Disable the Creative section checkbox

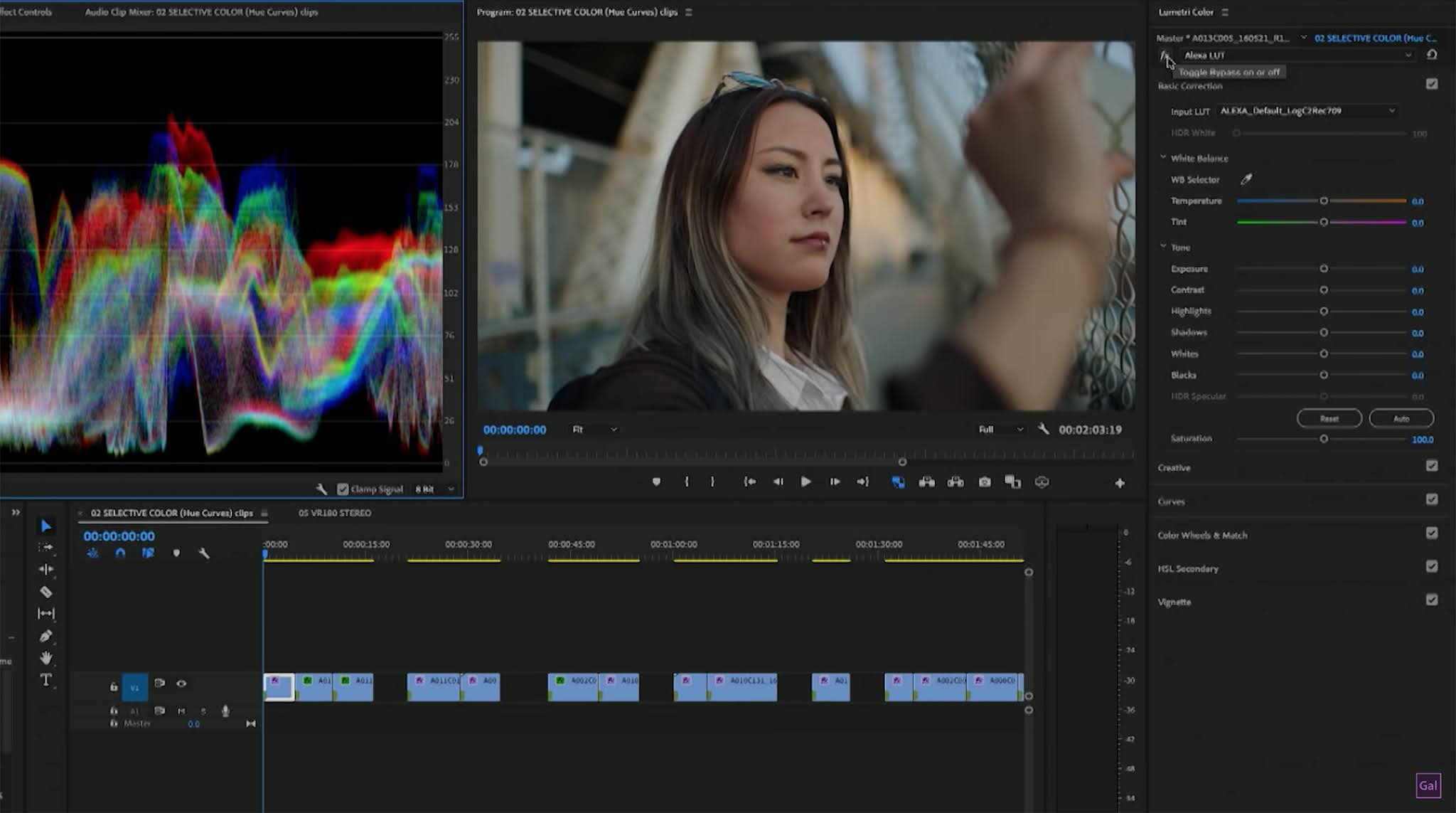point(1432,467)
